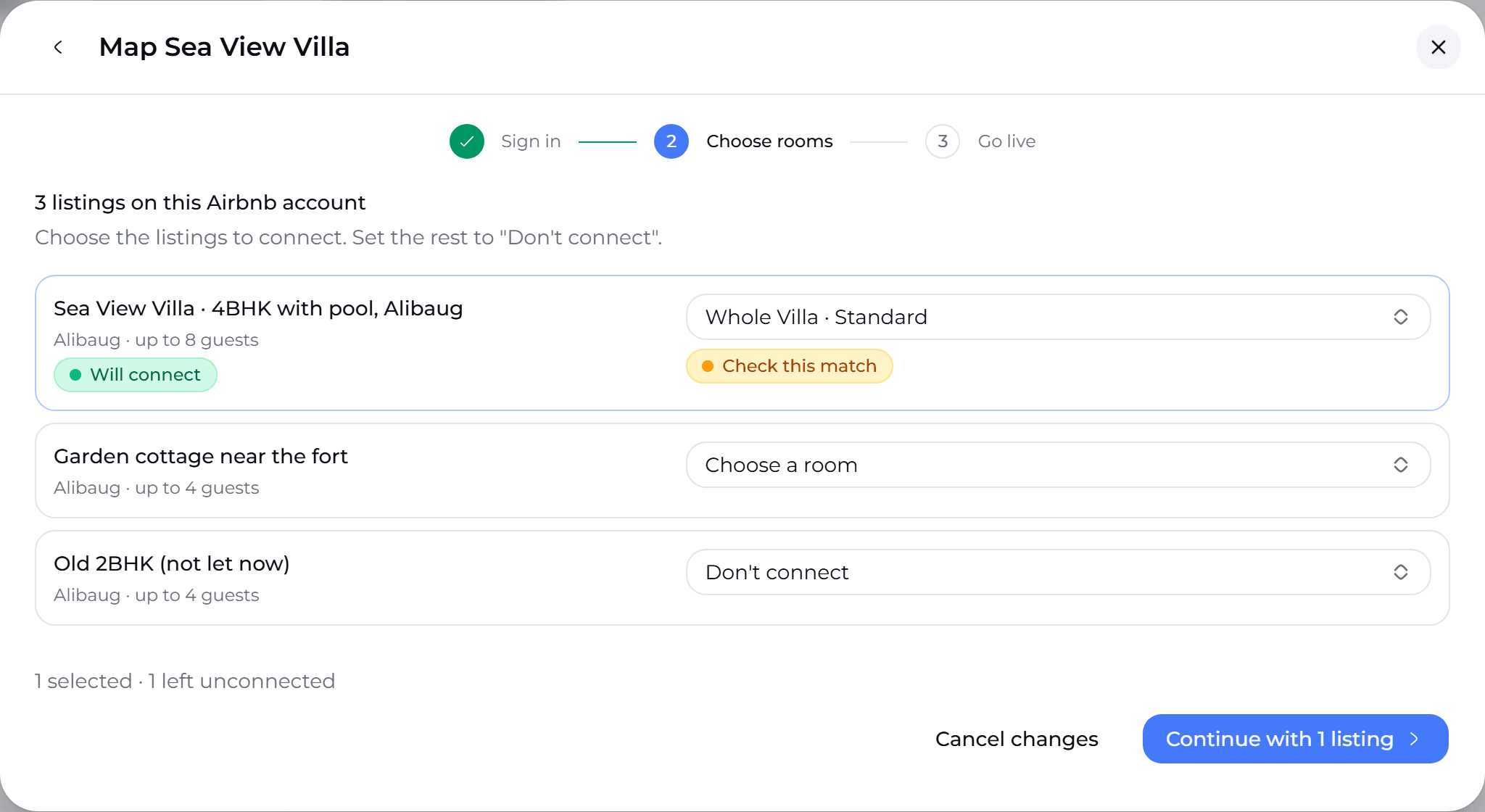The width and height of the screenshot is (1485, 812).
Task: Select step 2 Choose rooms circle
Action: 671,141
